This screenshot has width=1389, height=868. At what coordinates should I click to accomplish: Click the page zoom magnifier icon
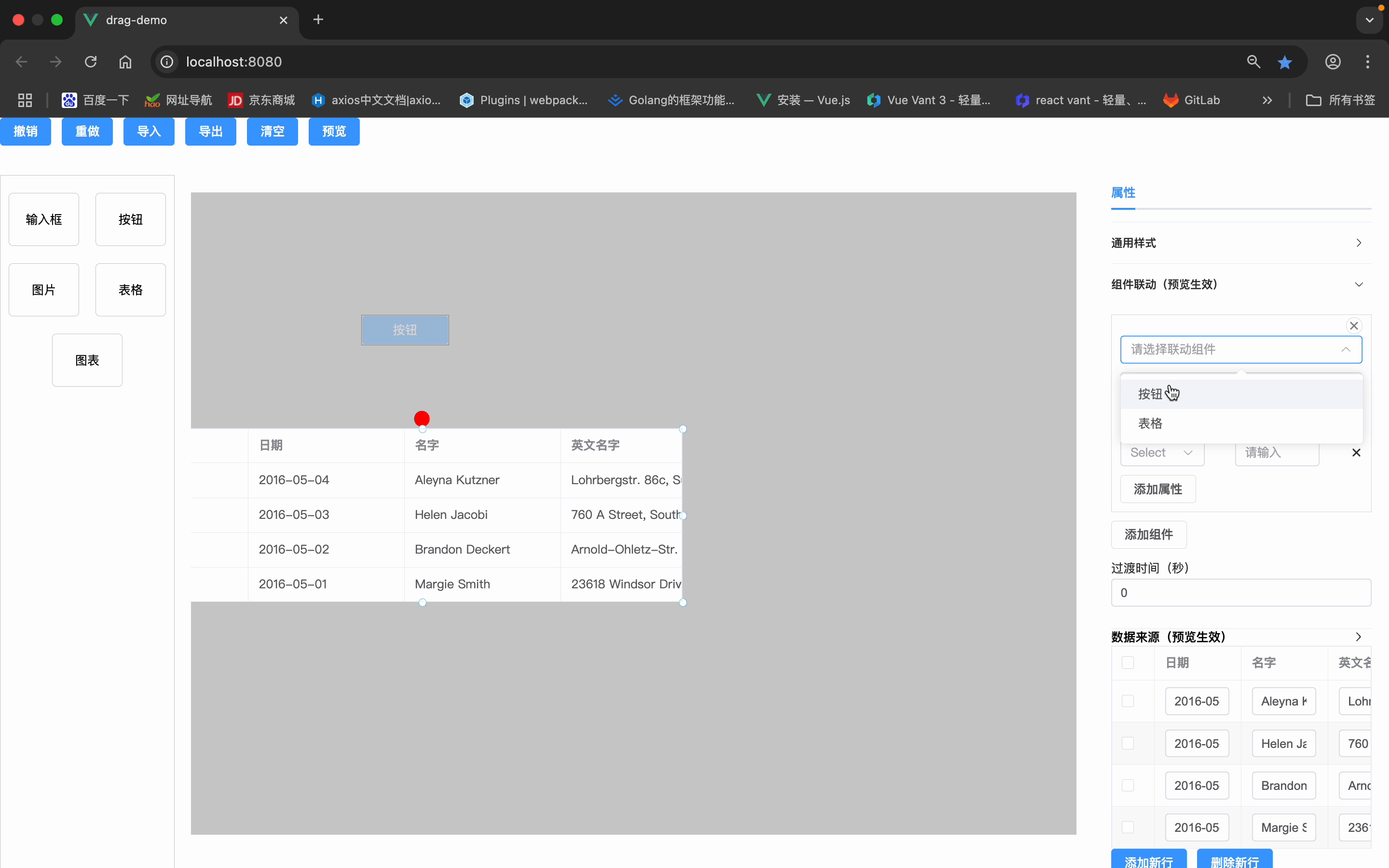tap(1253, 61)
